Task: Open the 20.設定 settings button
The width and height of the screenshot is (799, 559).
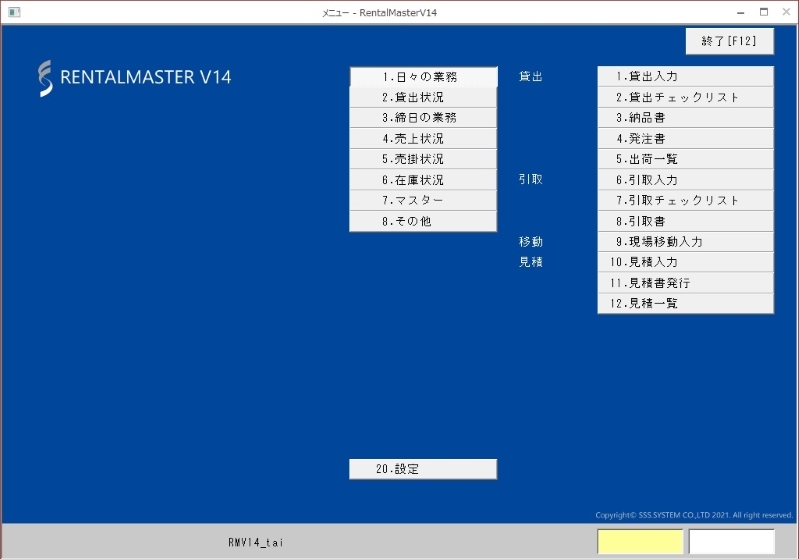Action: (423, 469)
